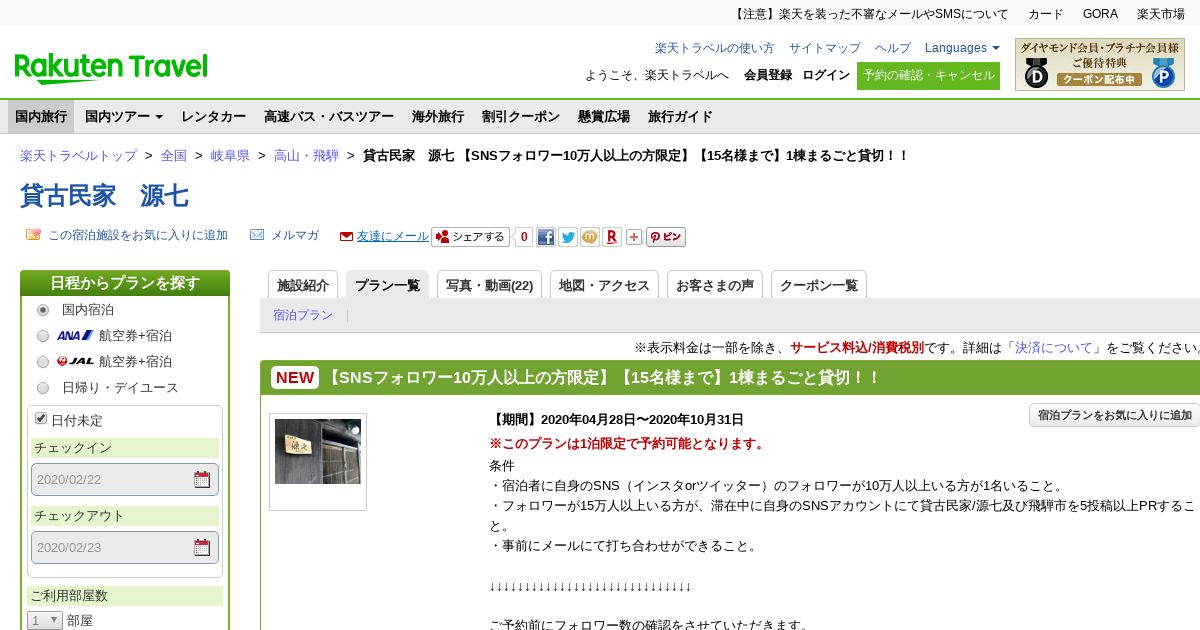Open レンタカー menu item

[213, 117]
